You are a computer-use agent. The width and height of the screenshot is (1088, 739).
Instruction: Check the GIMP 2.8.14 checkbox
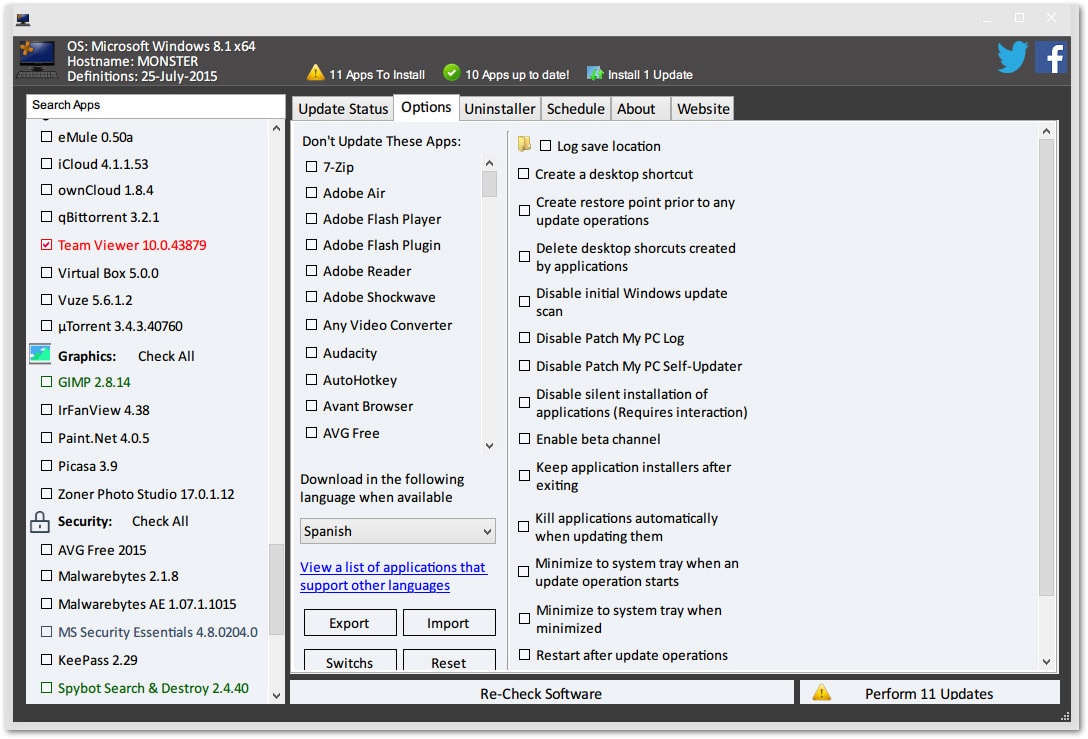click(46, 382)
